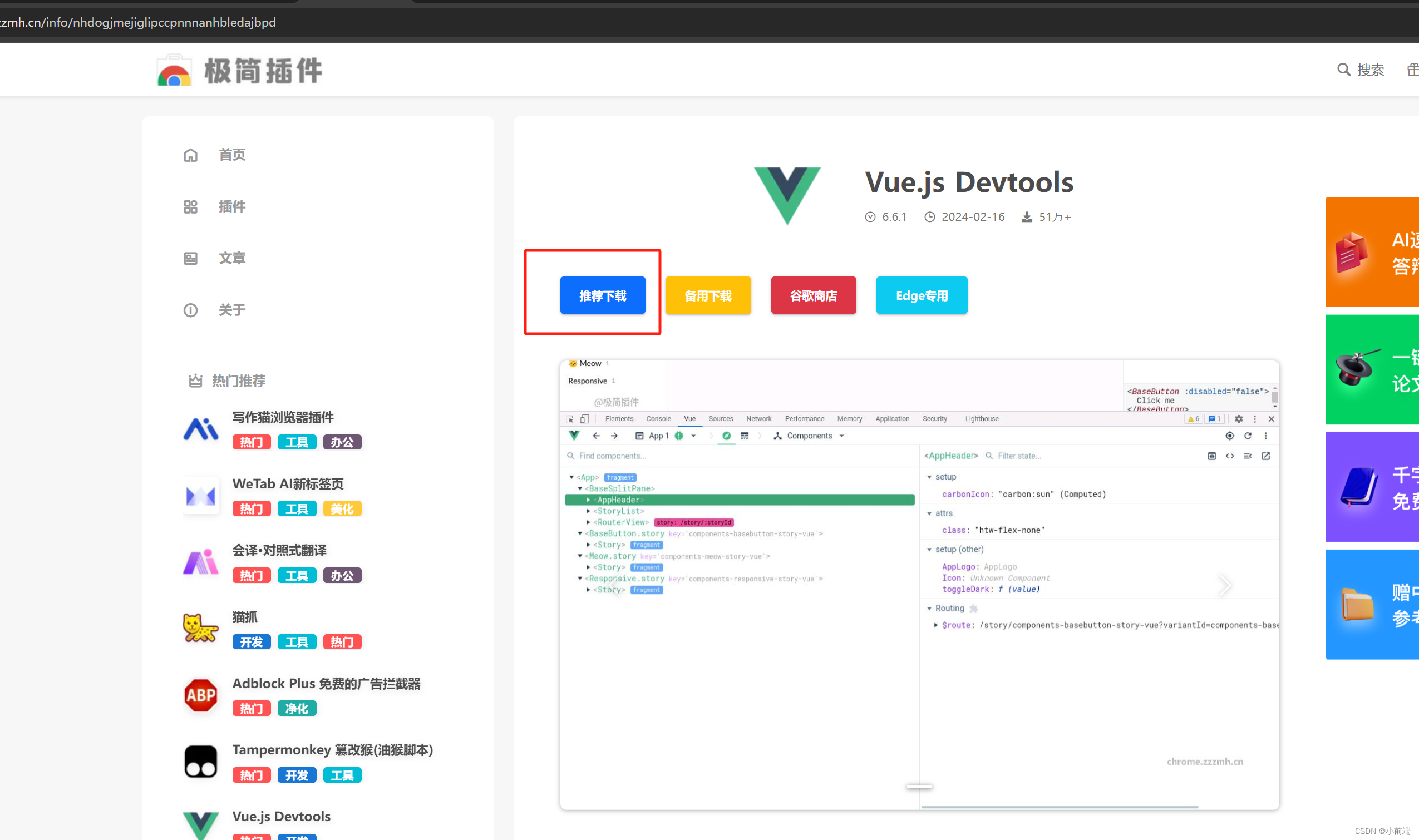Expand the <StoryList> node
This screenshot has width=1419, height=840.
588,511
